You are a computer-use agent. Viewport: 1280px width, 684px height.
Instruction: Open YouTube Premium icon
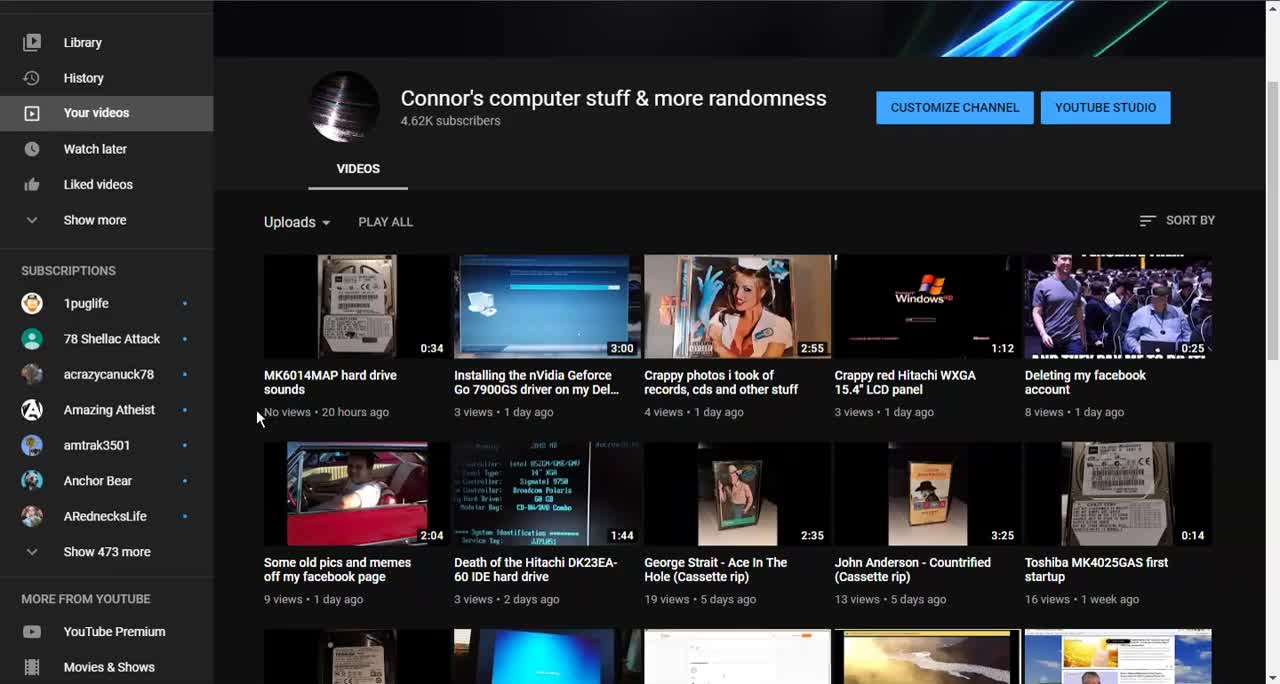[x=32, y=632]
